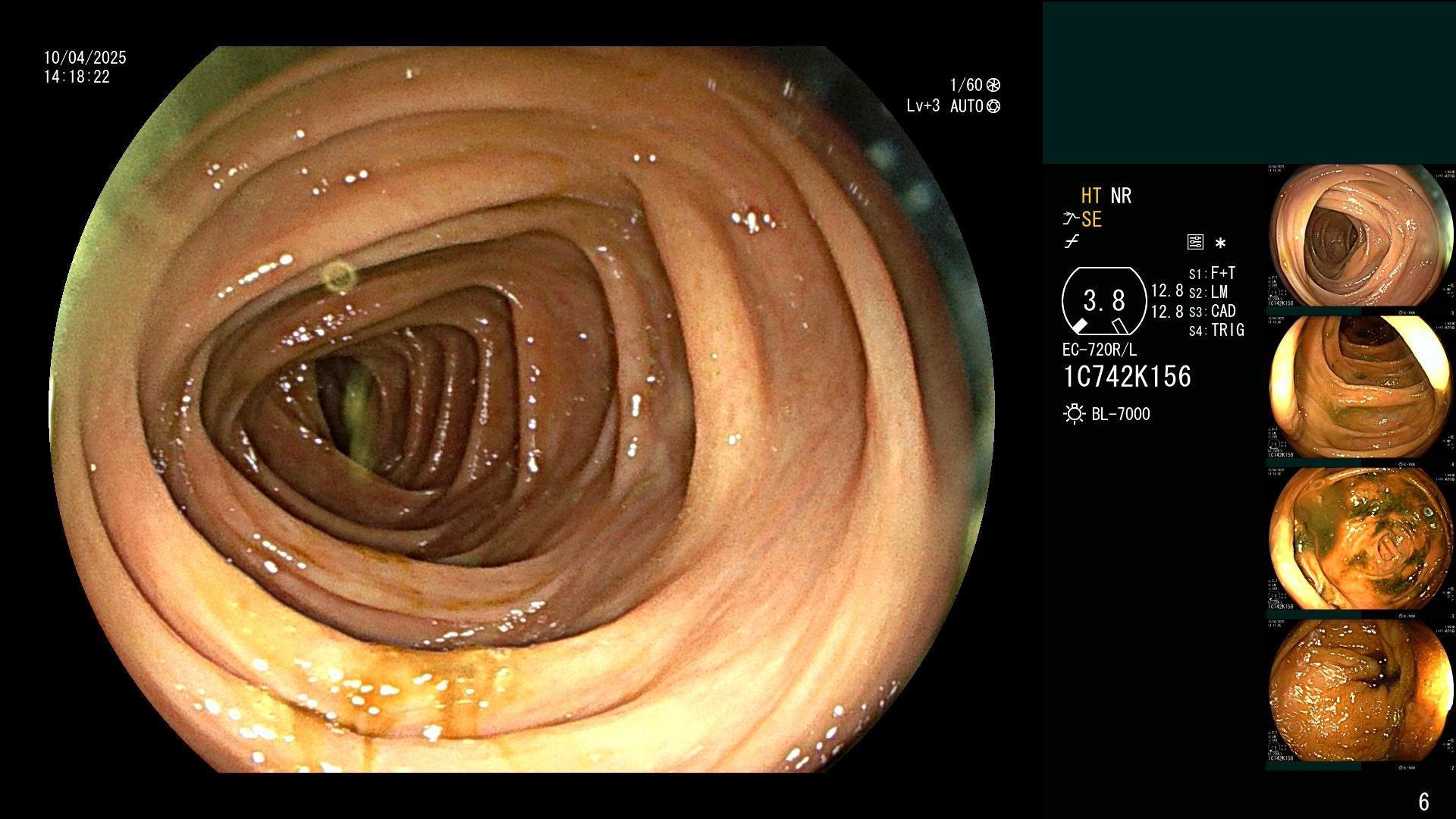Click the EC-720R/L scope model text
1456x819 pixels.
tap(1100, 350)
